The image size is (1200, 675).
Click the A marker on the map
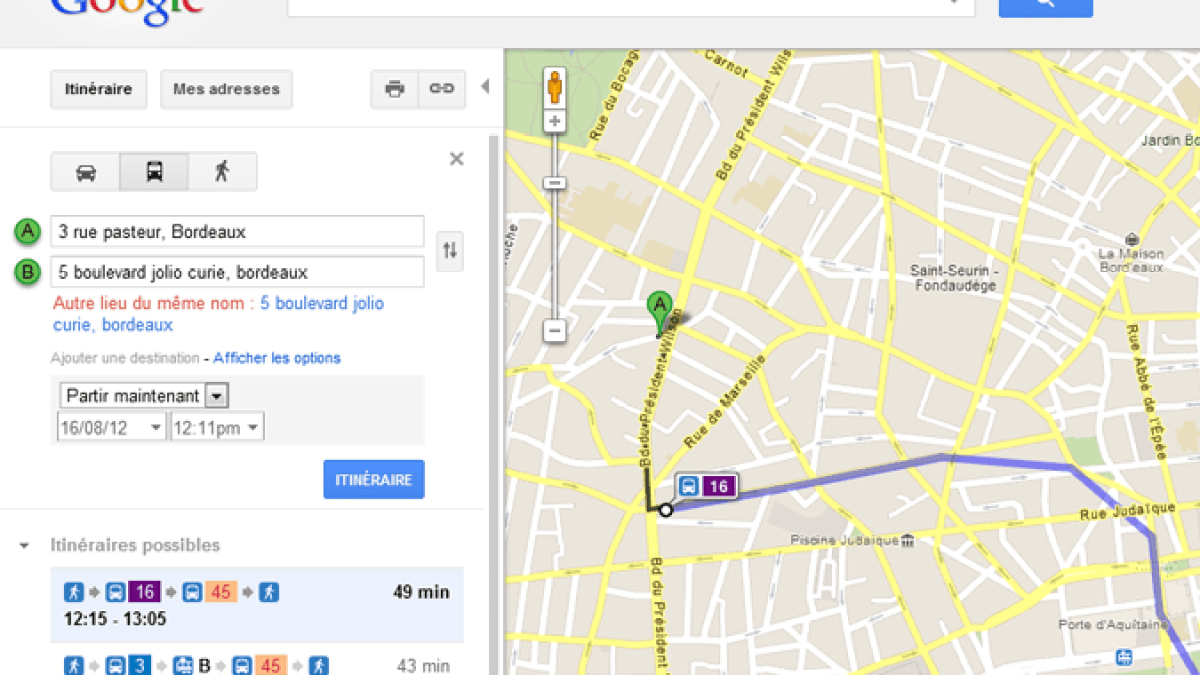659,312
